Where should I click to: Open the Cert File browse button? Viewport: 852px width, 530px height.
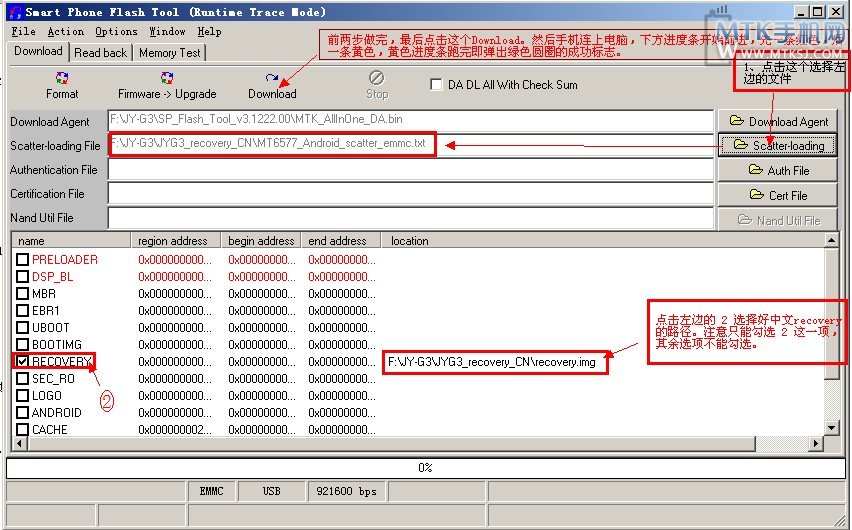click(778, 195)
